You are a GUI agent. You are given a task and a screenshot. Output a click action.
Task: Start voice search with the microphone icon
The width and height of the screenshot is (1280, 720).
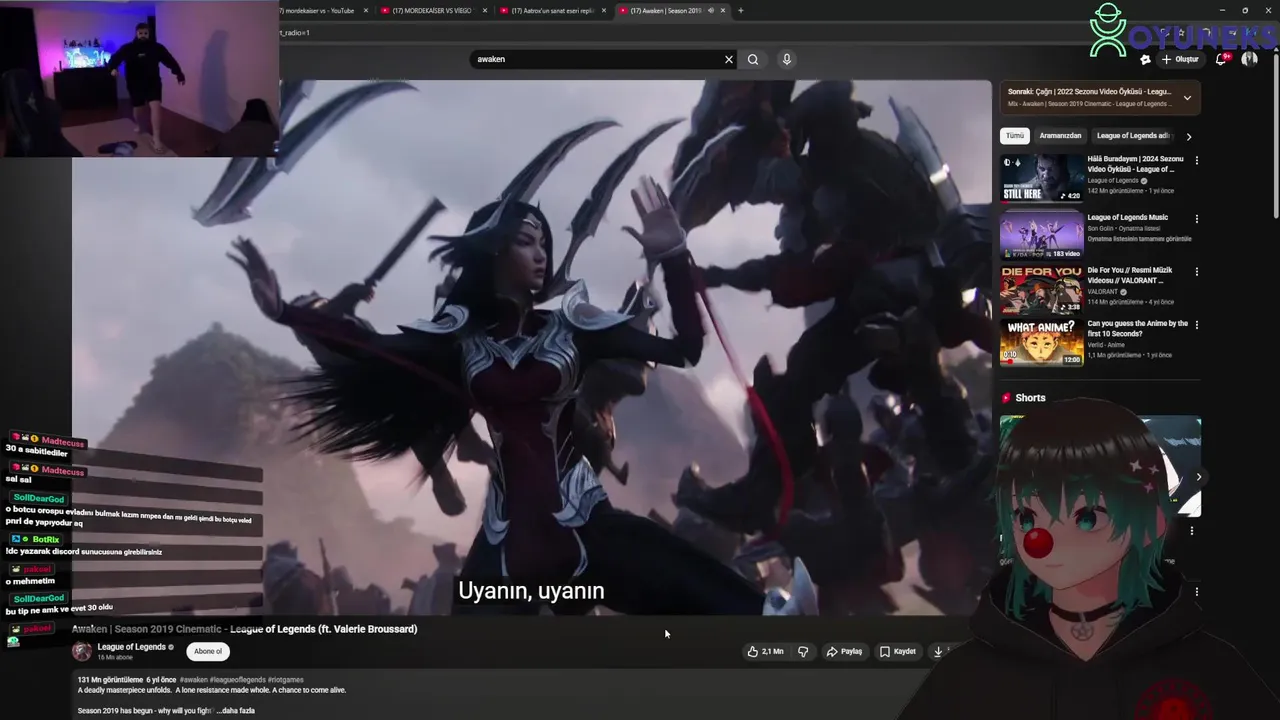787,59
